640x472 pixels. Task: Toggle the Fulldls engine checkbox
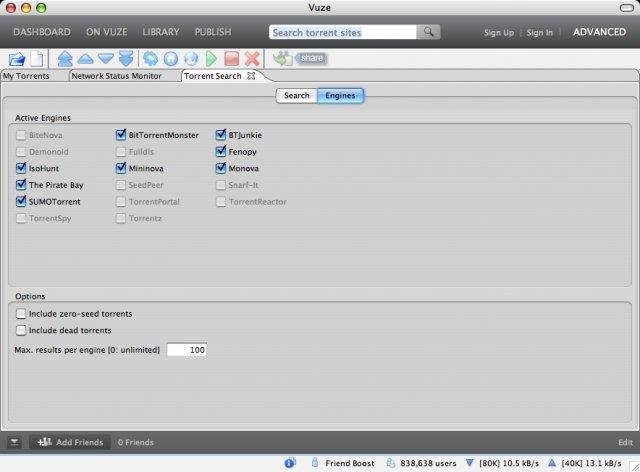121,152
